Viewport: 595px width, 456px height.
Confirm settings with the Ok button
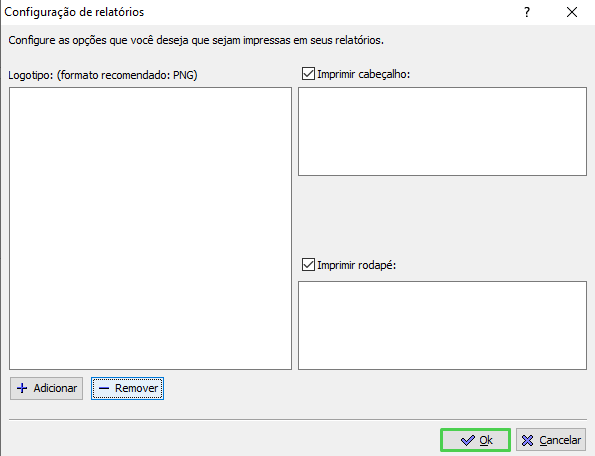click(x=475, y=440)
